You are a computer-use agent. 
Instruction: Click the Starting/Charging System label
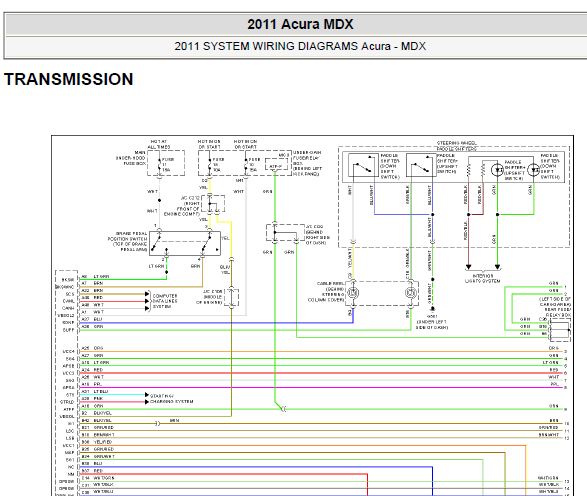click(171, 399)
